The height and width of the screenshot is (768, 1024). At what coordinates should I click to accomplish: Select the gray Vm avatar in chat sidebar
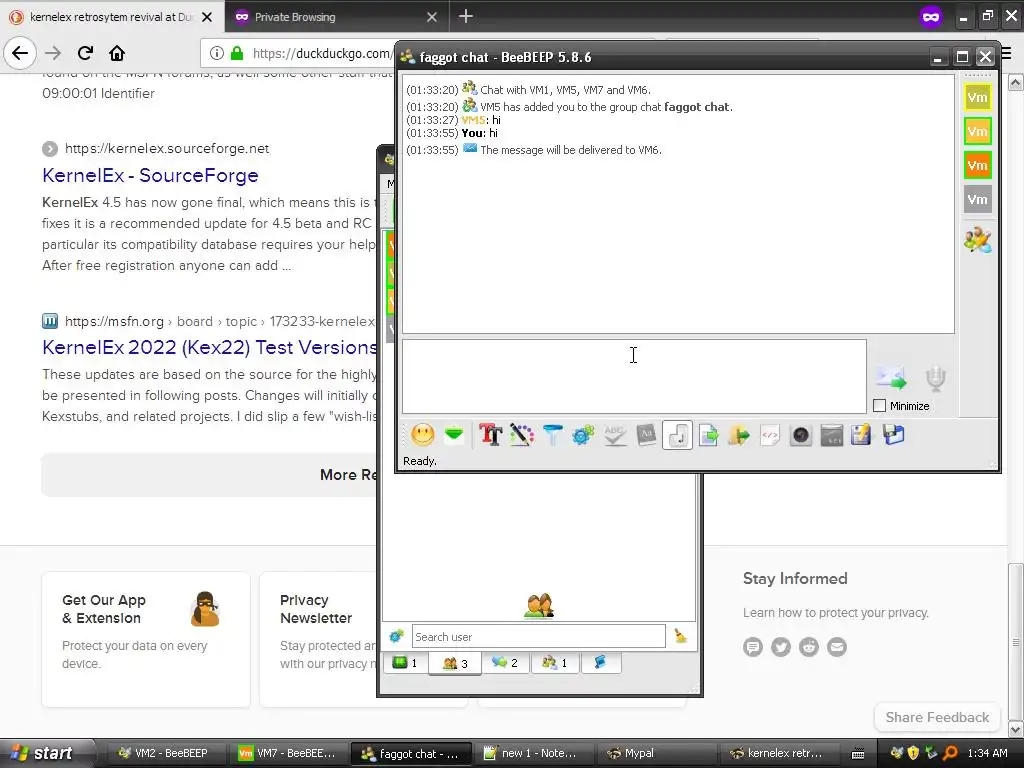pos(977,199)
